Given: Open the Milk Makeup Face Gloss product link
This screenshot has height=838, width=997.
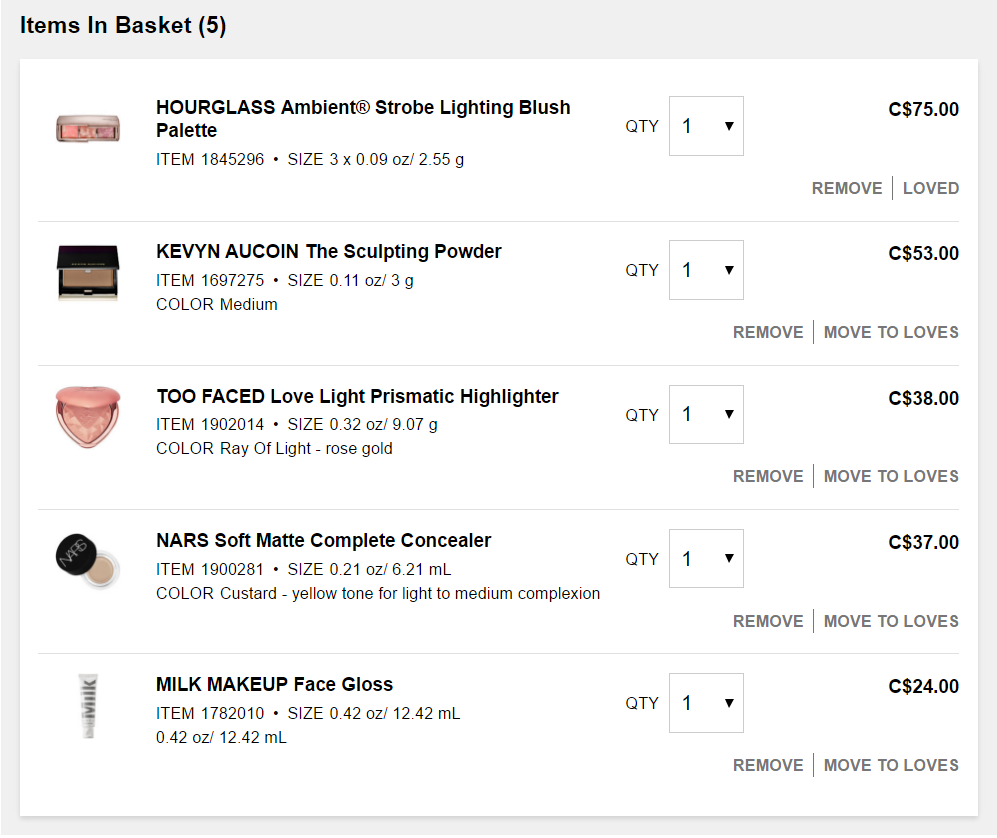Looking at the screenshot, I should pyautogui.click(x=275, y=684).
